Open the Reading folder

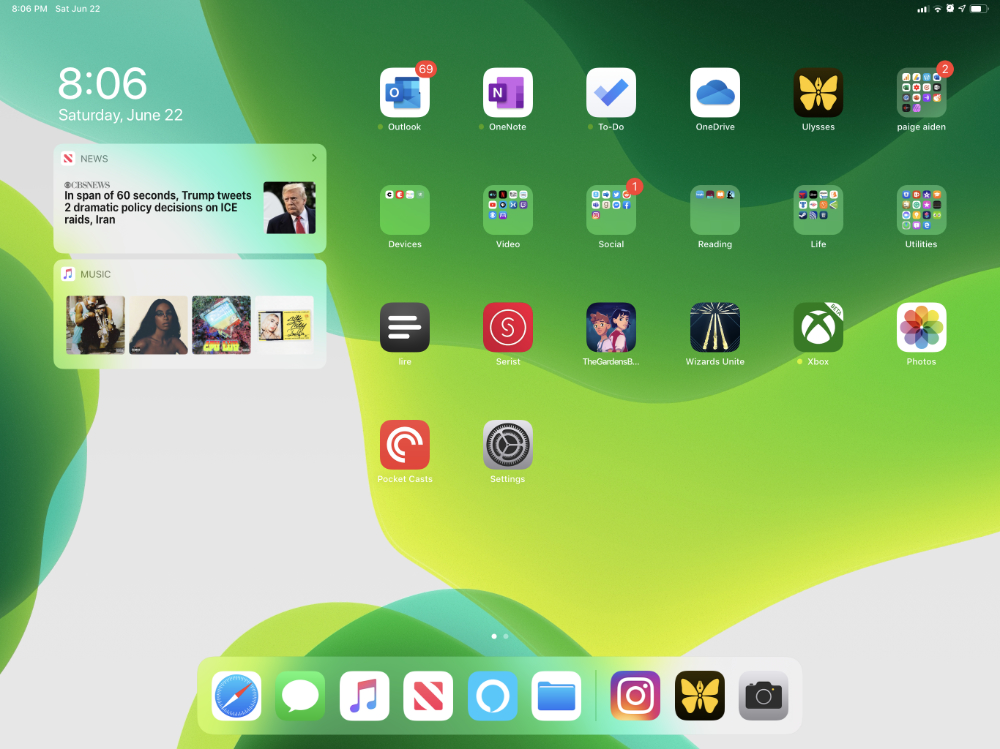(x=715, y=210)
